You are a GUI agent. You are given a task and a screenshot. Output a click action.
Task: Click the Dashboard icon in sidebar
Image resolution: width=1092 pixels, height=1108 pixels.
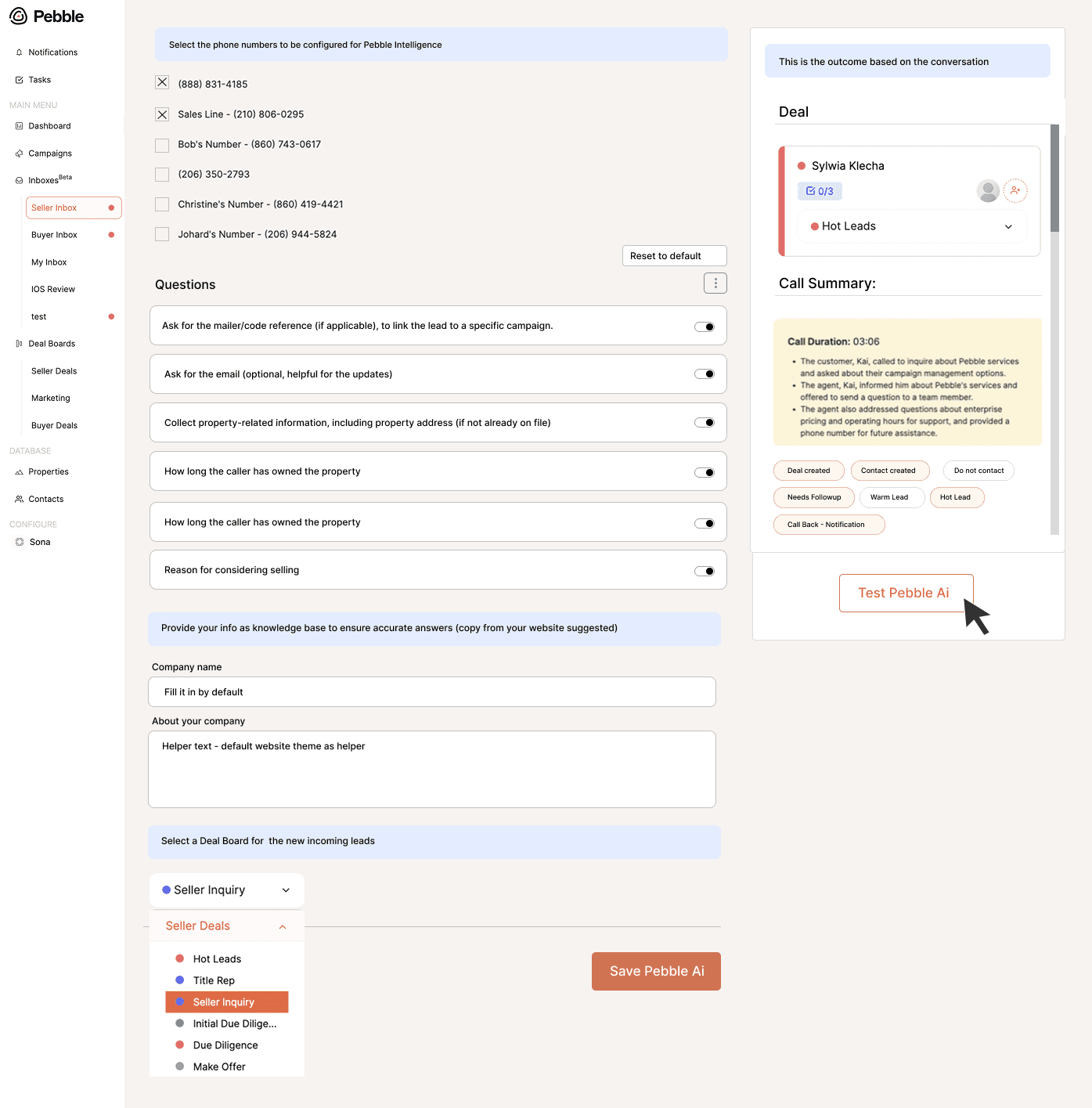[20, 126]
